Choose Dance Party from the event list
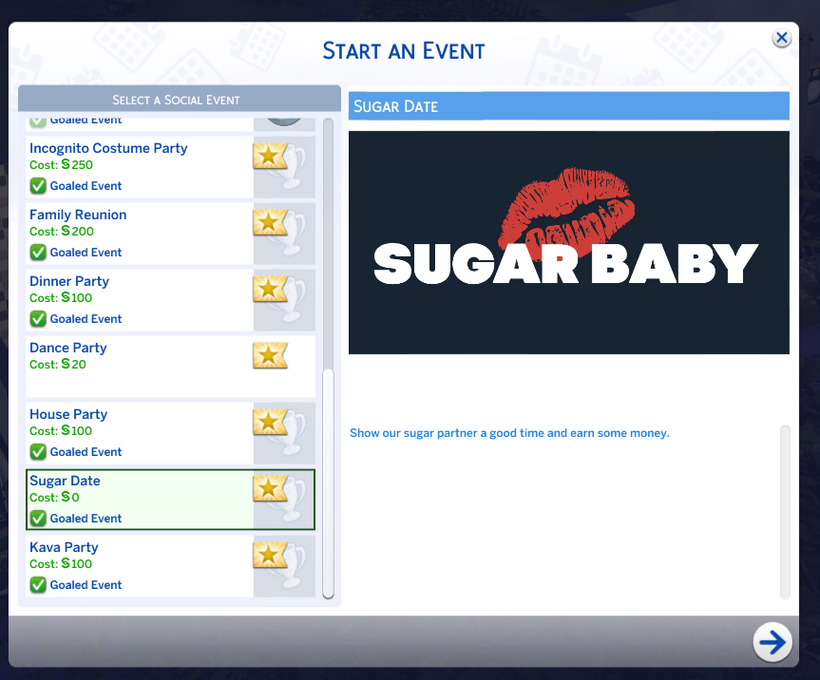 (170, 367)
